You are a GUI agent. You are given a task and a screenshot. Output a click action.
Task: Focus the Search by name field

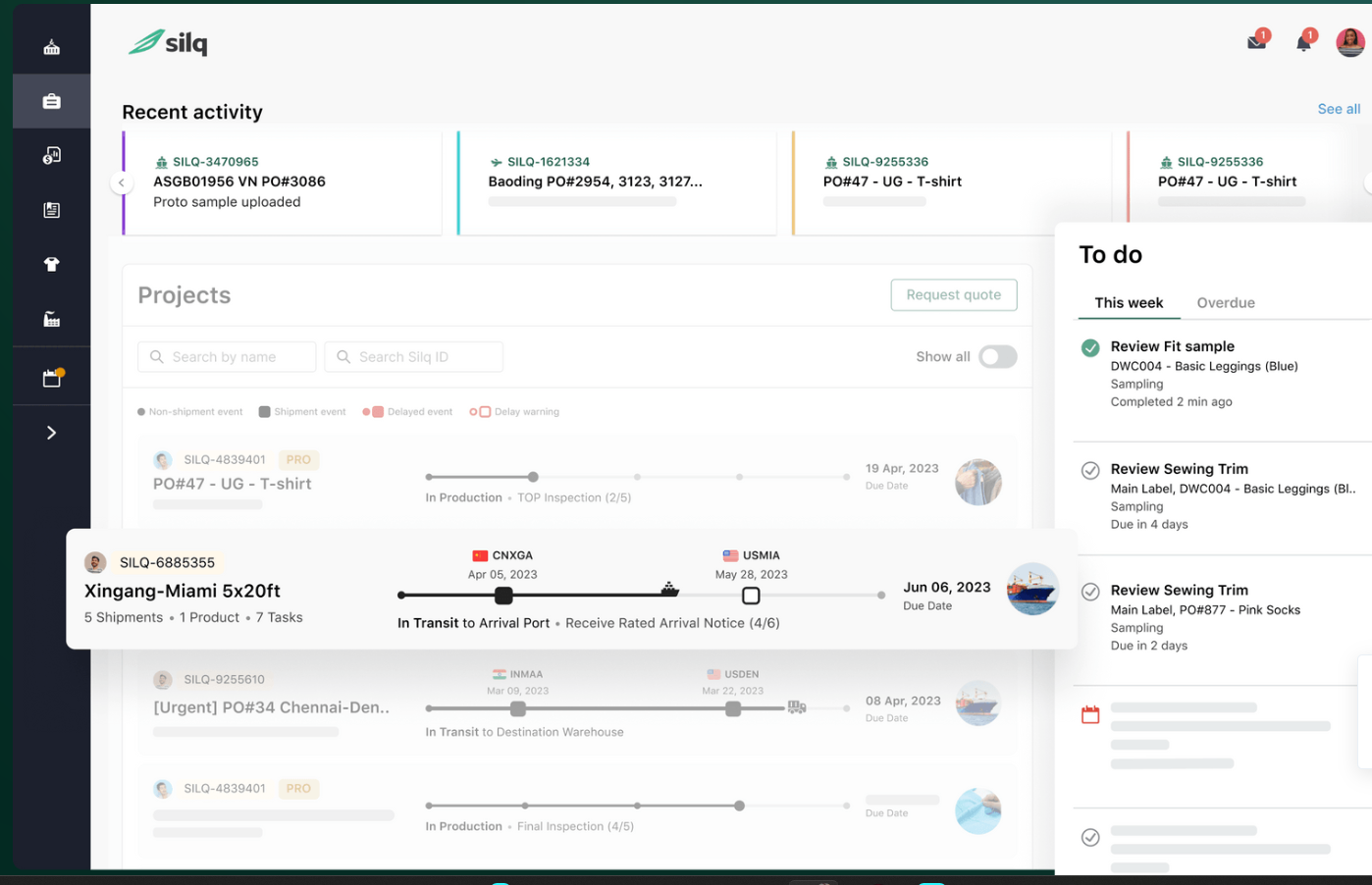[227, 357]
